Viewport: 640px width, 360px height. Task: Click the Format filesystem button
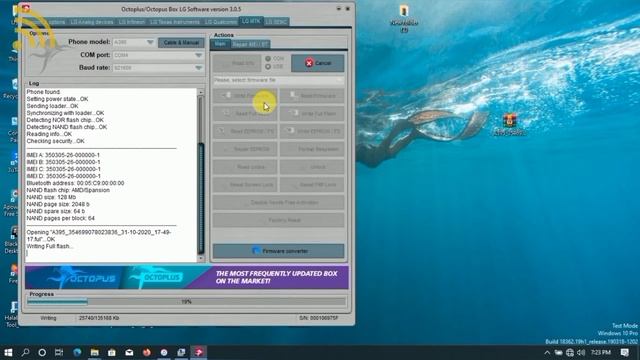312,149
